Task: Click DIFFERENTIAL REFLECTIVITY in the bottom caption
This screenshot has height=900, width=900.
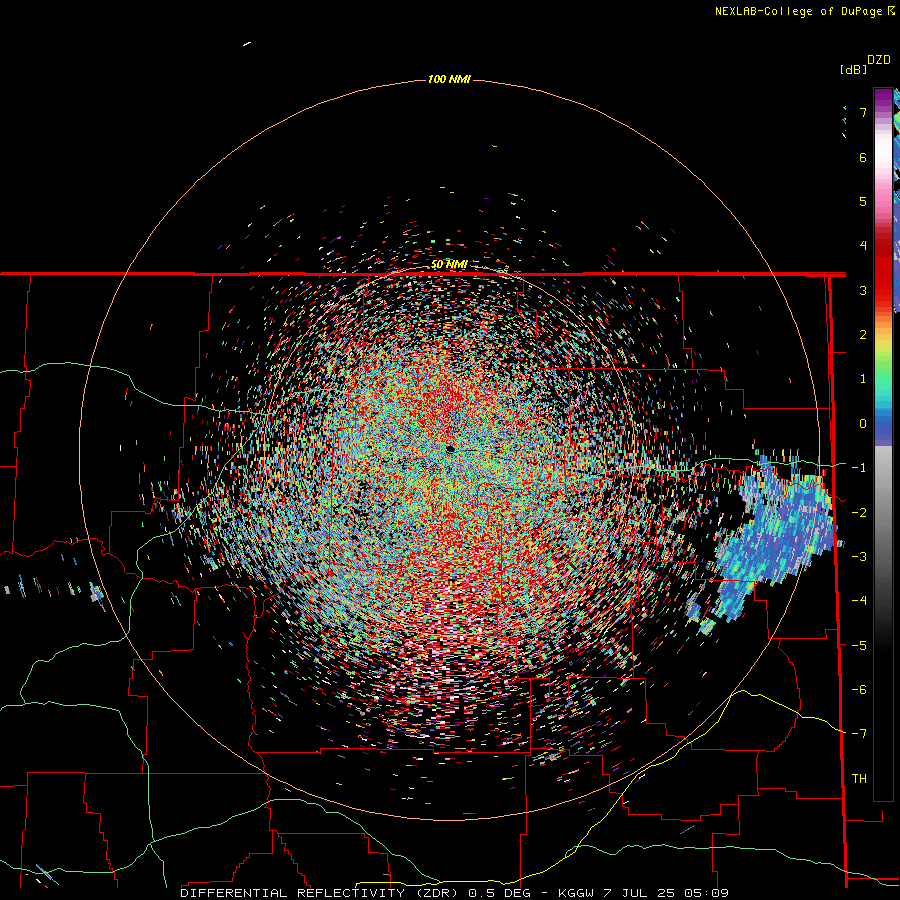Action: click(x=293, y=893)
